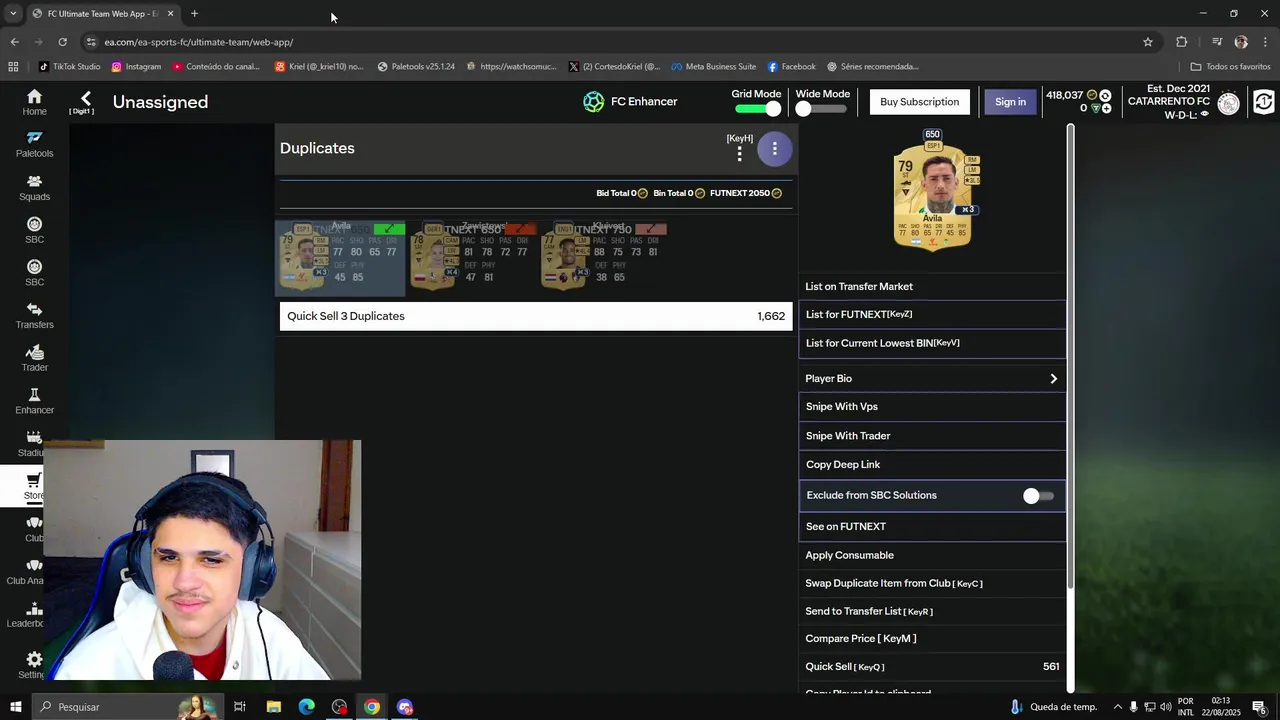The image size is (1280, 720).
Task: Select List for FUTNEXT
Action: [932, 315]
